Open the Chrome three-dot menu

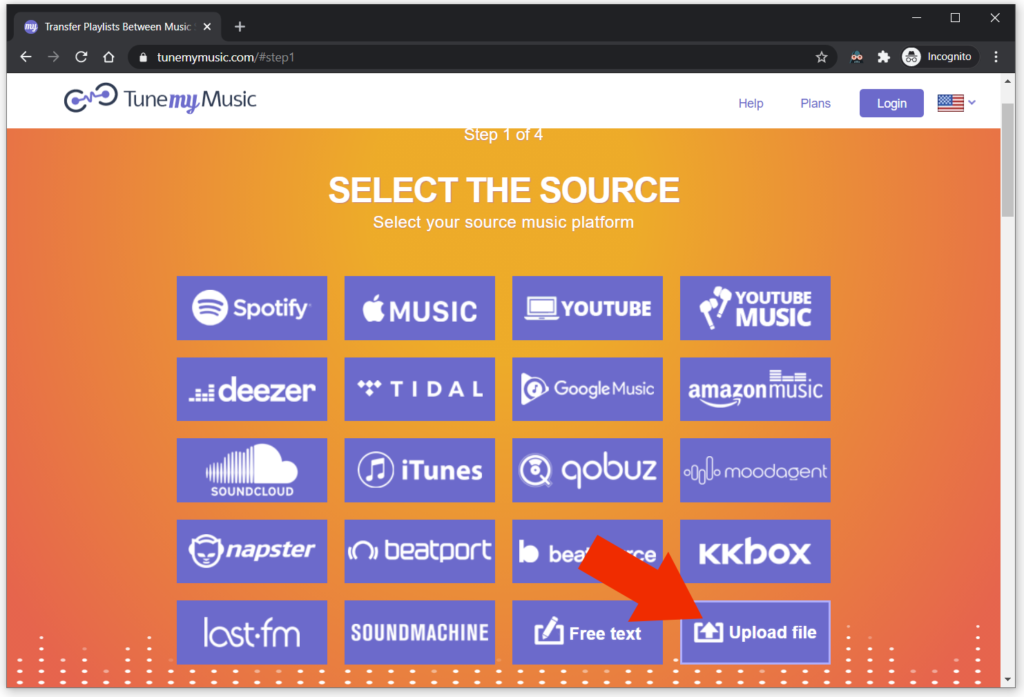(995, 57)
